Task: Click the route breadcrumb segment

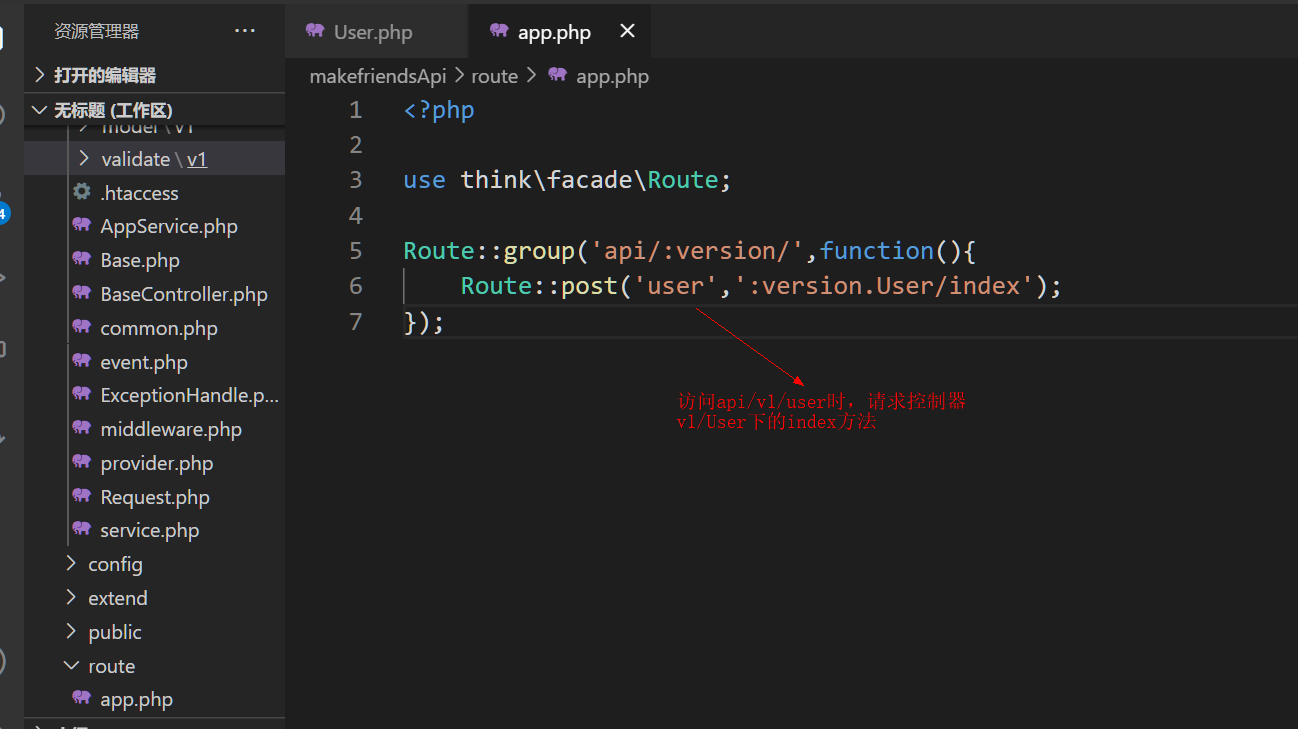Action: [494, 76]
